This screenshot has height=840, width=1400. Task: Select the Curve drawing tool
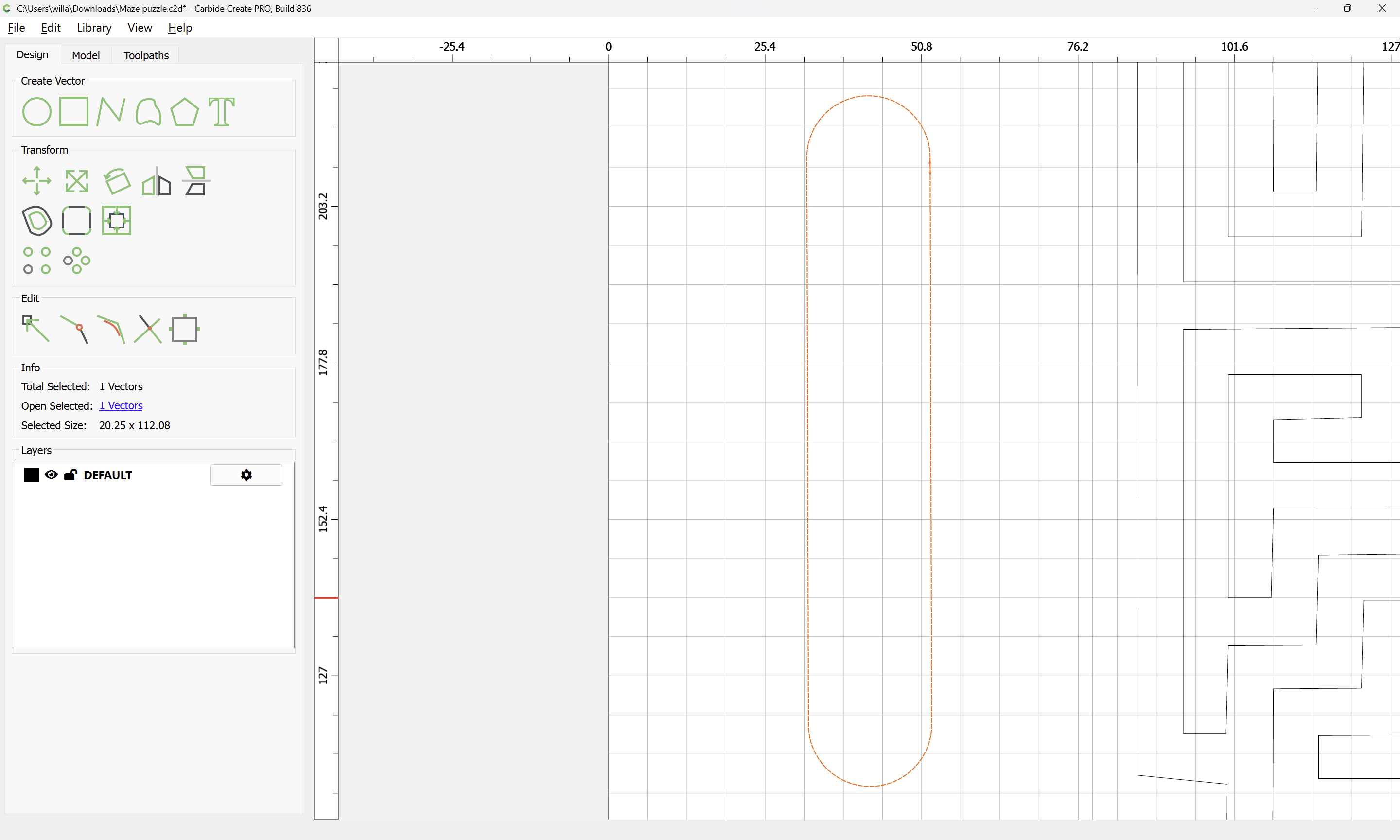148,111
